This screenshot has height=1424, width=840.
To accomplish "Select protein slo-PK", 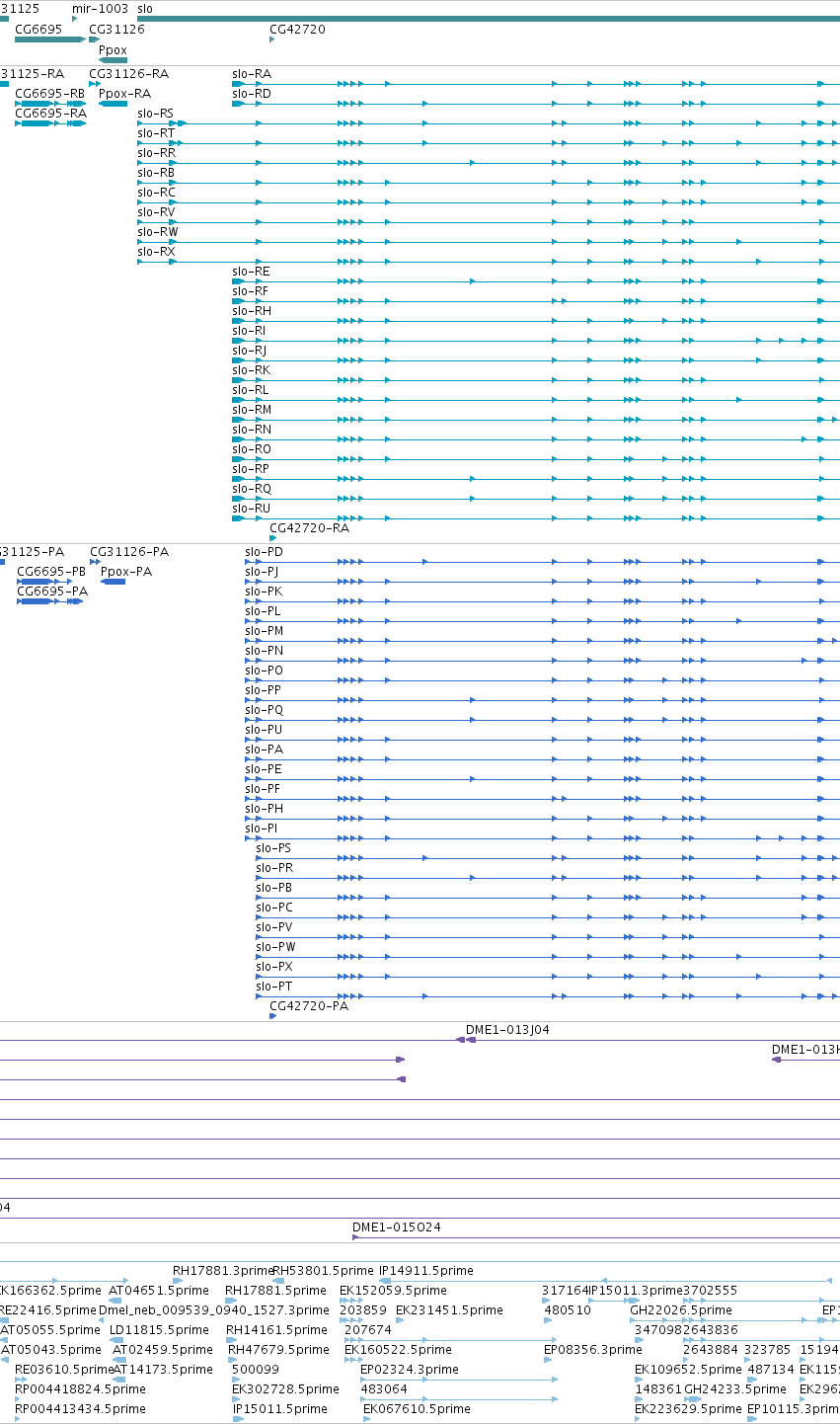I will [x=264, y=592].
